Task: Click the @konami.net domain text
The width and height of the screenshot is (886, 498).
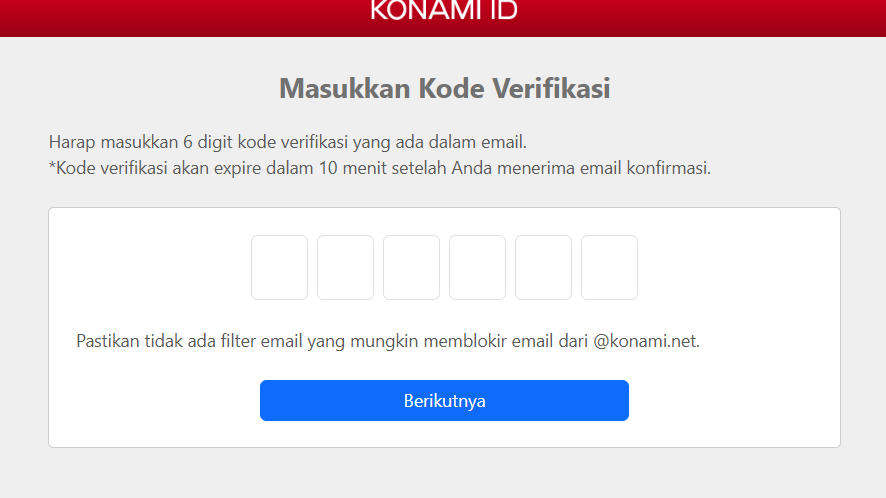Action: tap(646, 341)
